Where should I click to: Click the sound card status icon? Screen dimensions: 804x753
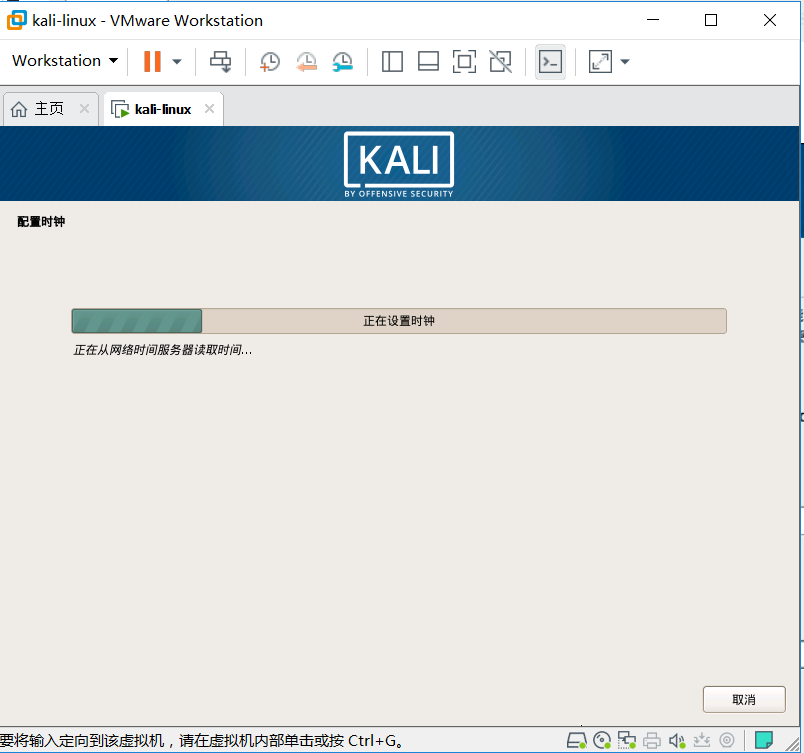(677, 741)
